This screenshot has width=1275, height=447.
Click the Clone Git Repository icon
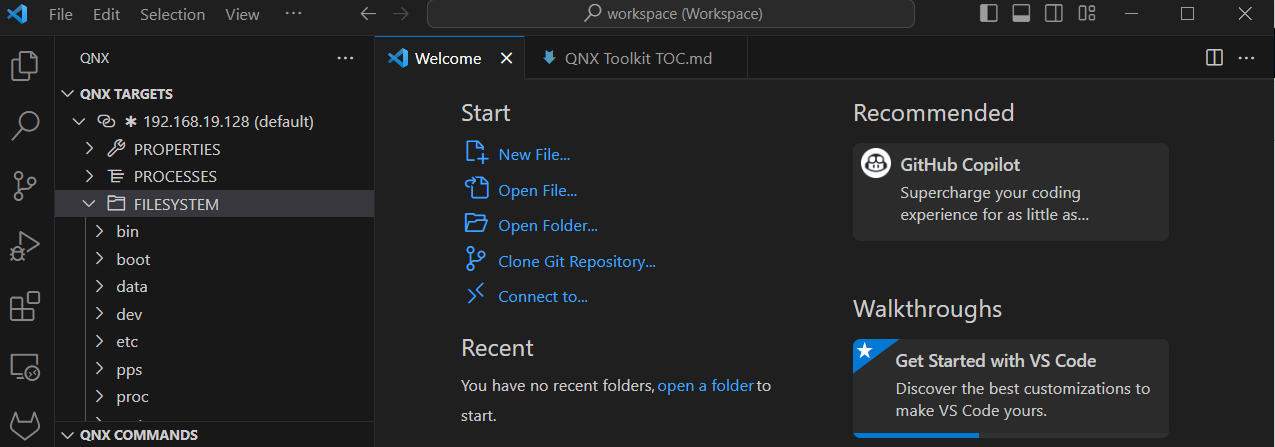(x=476, y=260)
